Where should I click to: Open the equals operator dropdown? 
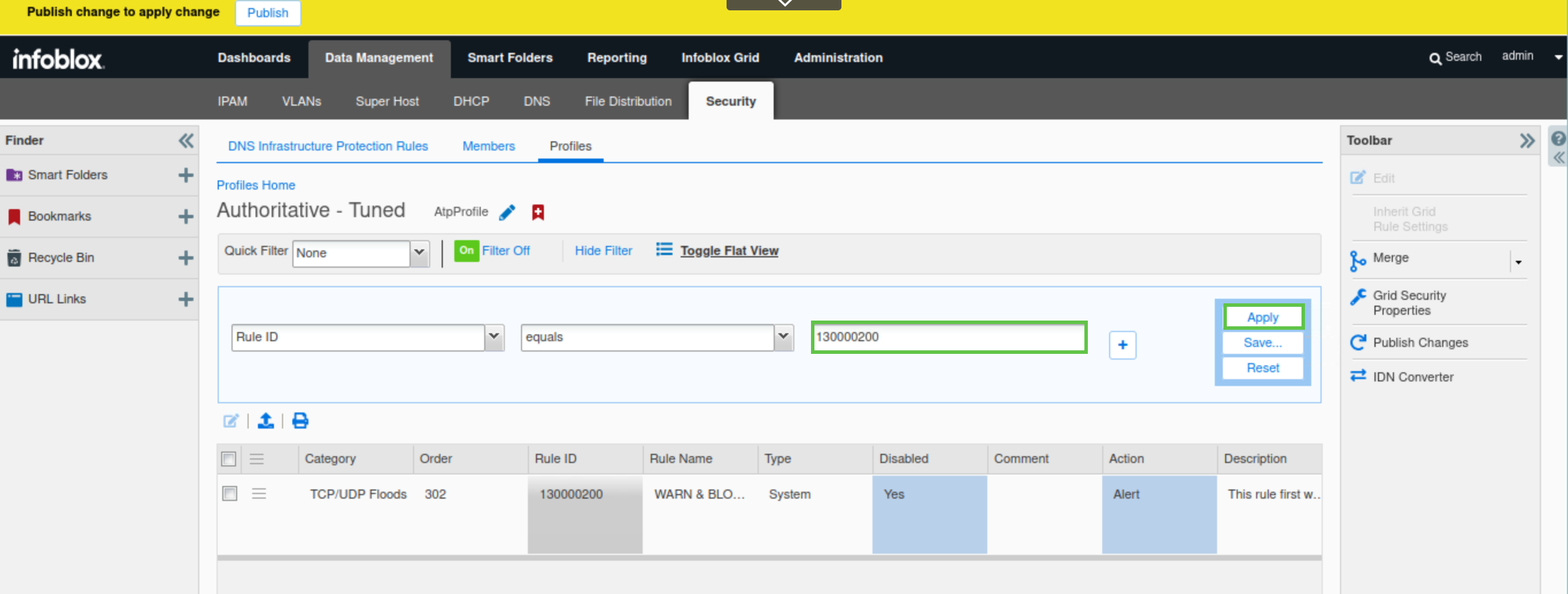tap(783, 337)
